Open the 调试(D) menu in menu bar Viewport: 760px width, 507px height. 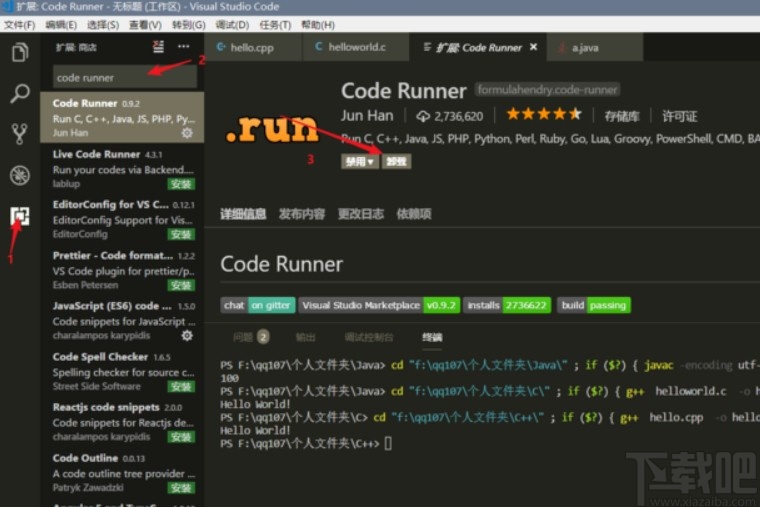pos(232,25)
